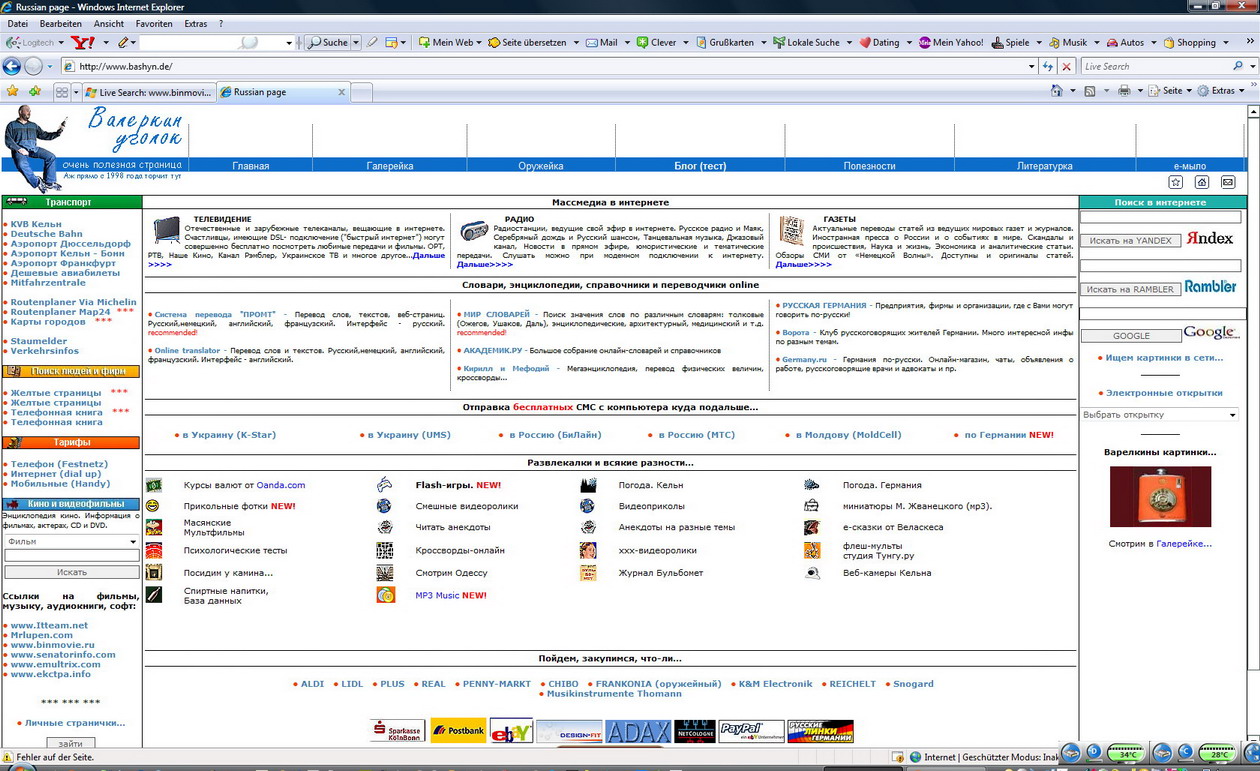Click the Dating heart icon
Image resolution: width=1260 pixels, height=771 pixels.
tap(865, 43)
